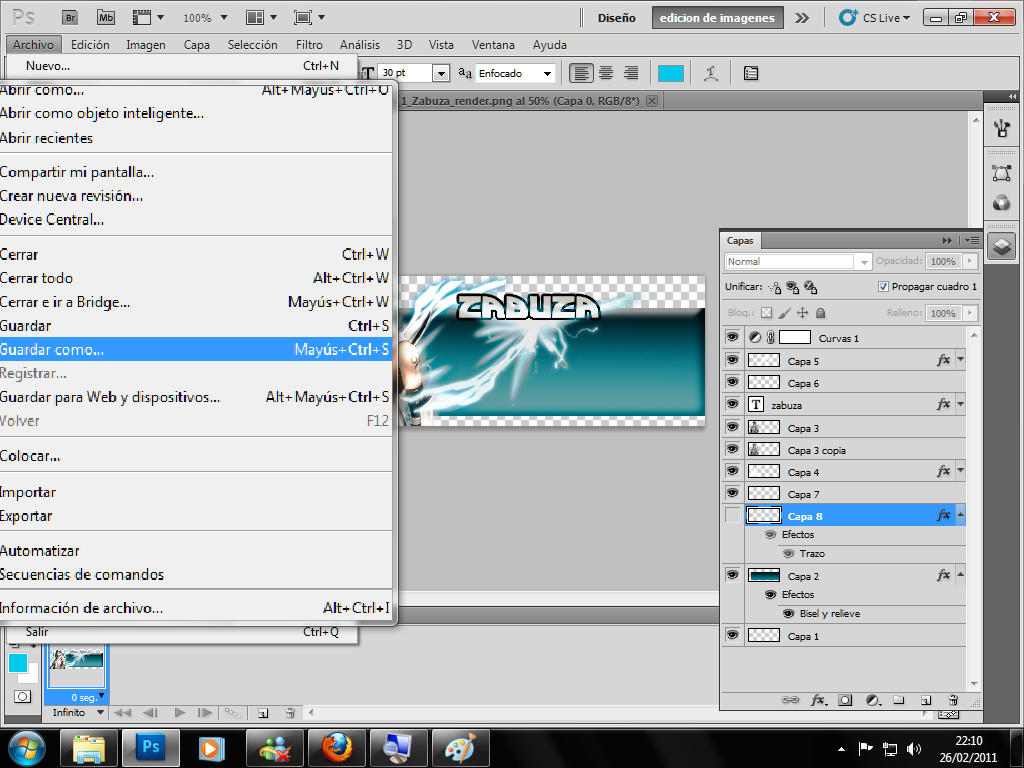This screenshot has width=1024, height=768.
Task: Toggle the character and paragraph panels
Action: tap(751, 73)
